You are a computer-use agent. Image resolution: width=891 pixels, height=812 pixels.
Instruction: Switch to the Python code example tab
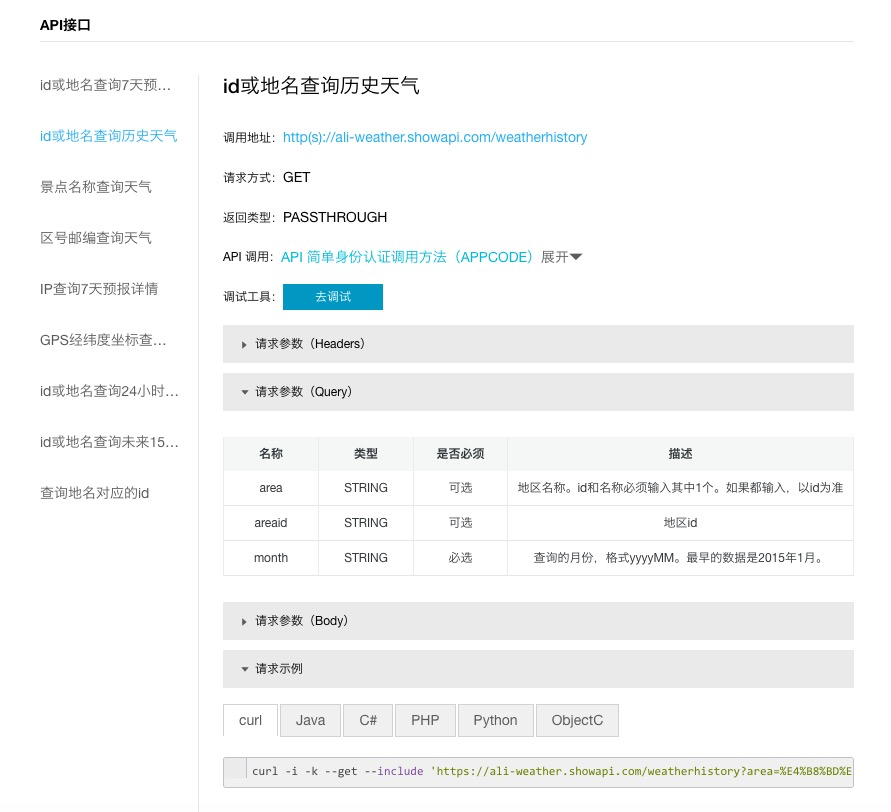tap(495, 720)
